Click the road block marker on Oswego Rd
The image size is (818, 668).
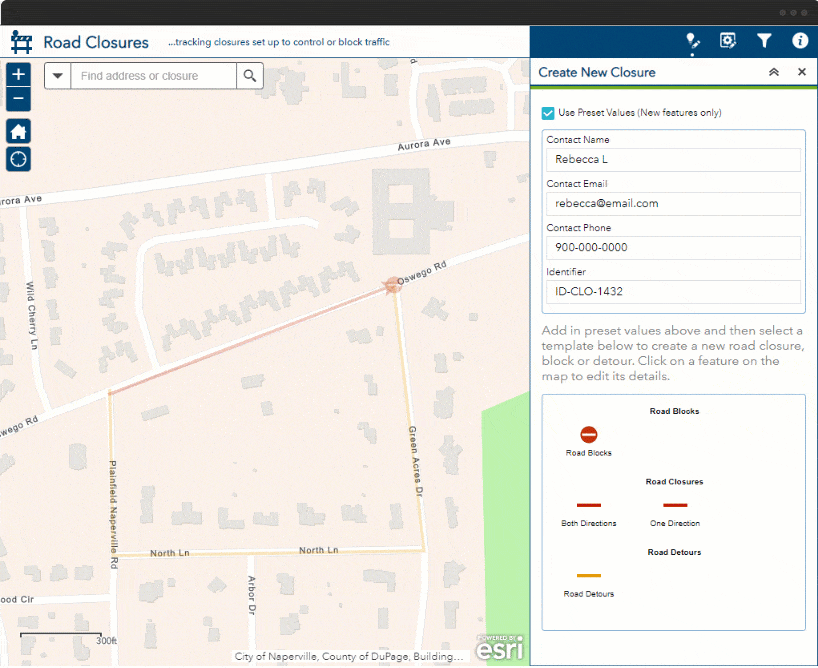(x=391, y=284)
